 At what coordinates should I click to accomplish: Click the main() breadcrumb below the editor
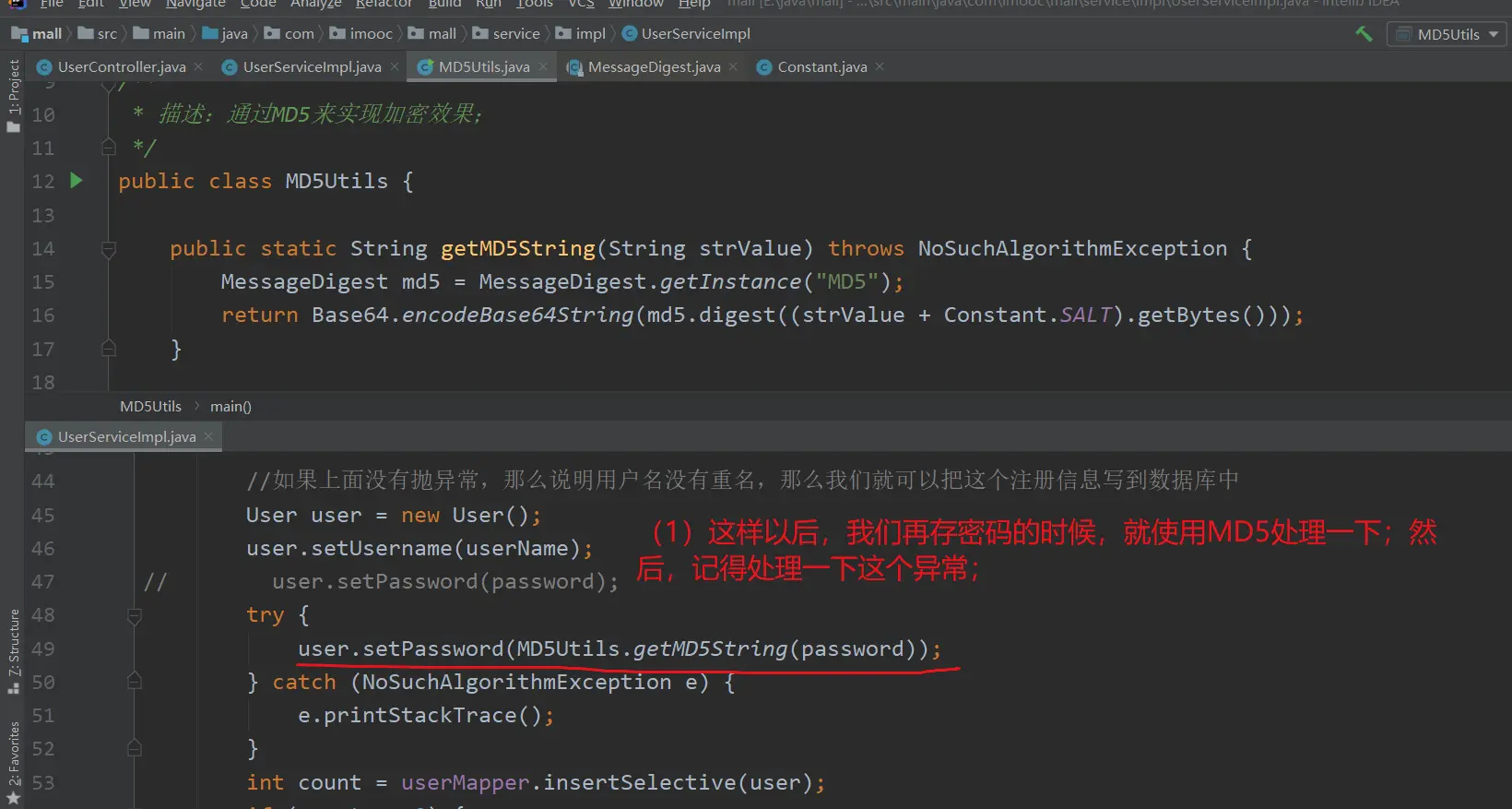[x=230, y=406]
